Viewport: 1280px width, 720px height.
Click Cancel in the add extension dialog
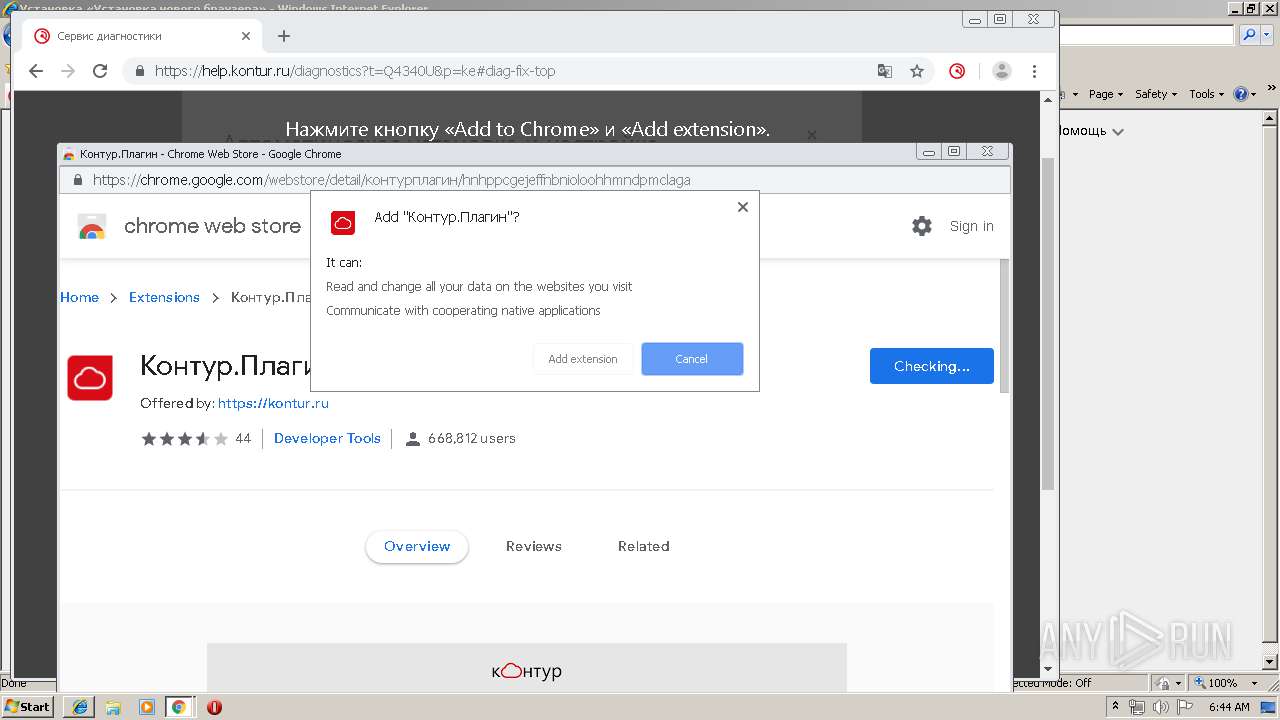coord(692,359)
